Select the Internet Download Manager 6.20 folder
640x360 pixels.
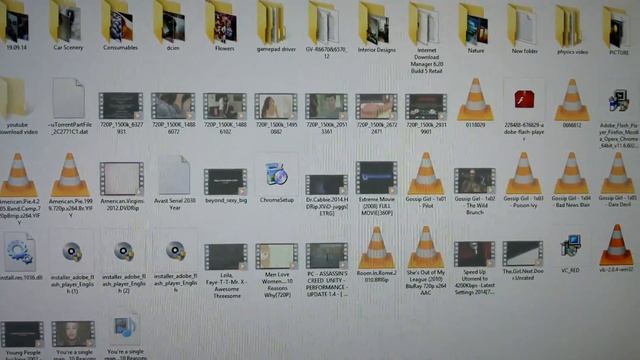pyautogui.click(x=425, y=24)
